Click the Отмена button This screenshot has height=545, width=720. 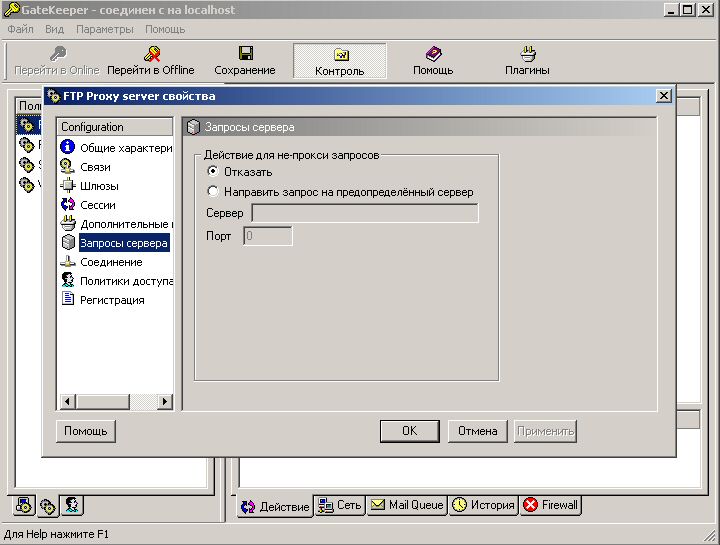pyautogui.click(x=478, y=431)
